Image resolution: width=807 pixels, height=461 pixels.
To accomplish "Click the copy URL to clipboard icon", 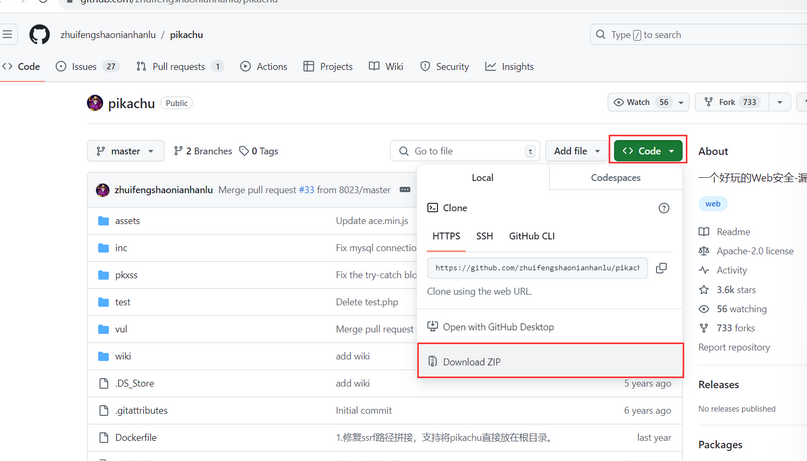I will [661, 268].
